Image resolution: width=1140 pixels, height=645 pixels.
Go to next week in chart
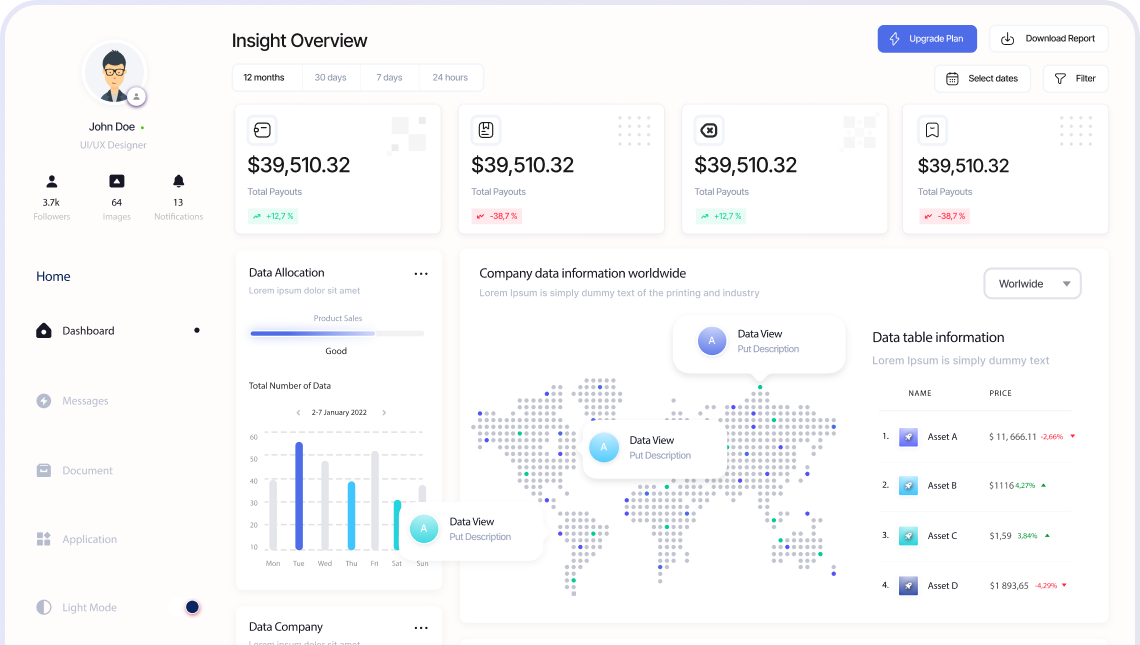point(384,413)
